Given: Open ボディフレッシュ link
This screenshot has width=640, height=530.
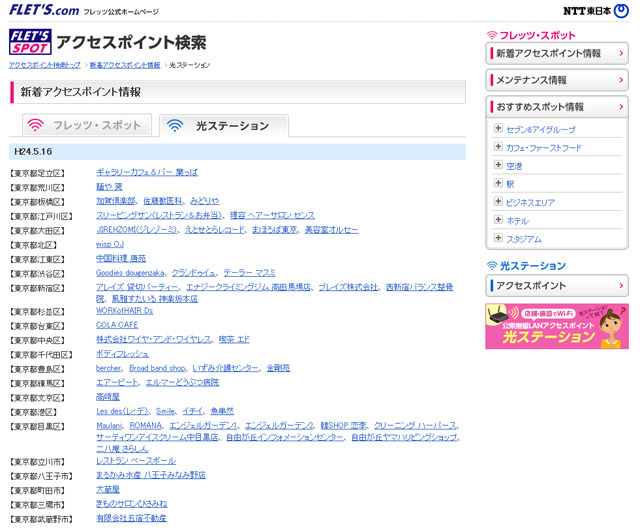Looking at the screenshot, I should (122, 354).
